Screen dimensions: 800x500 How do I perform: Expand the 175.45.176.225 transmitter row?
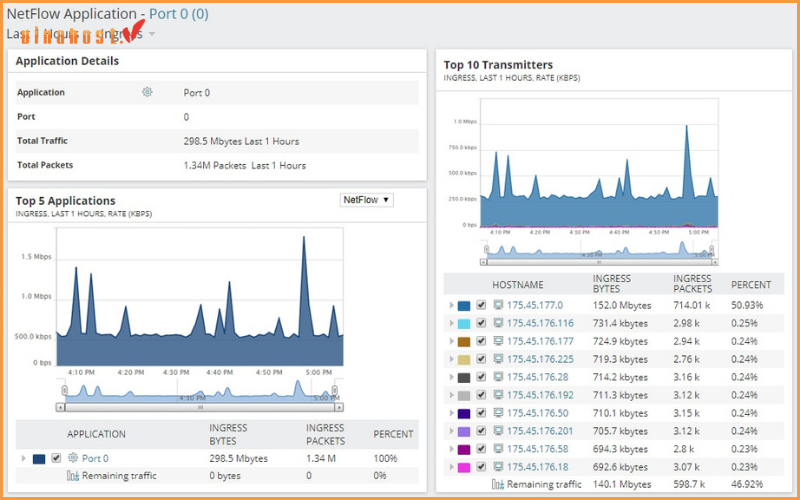click(451, 359)
